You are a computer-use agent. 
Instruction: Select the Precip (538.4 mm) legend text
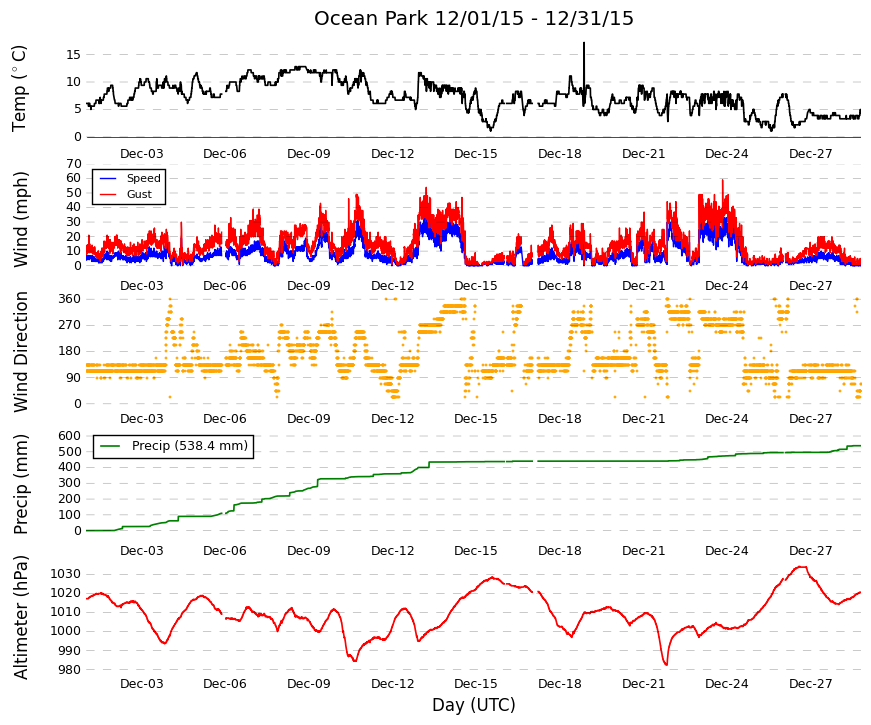pyautogui.click(x=190, y=446)
